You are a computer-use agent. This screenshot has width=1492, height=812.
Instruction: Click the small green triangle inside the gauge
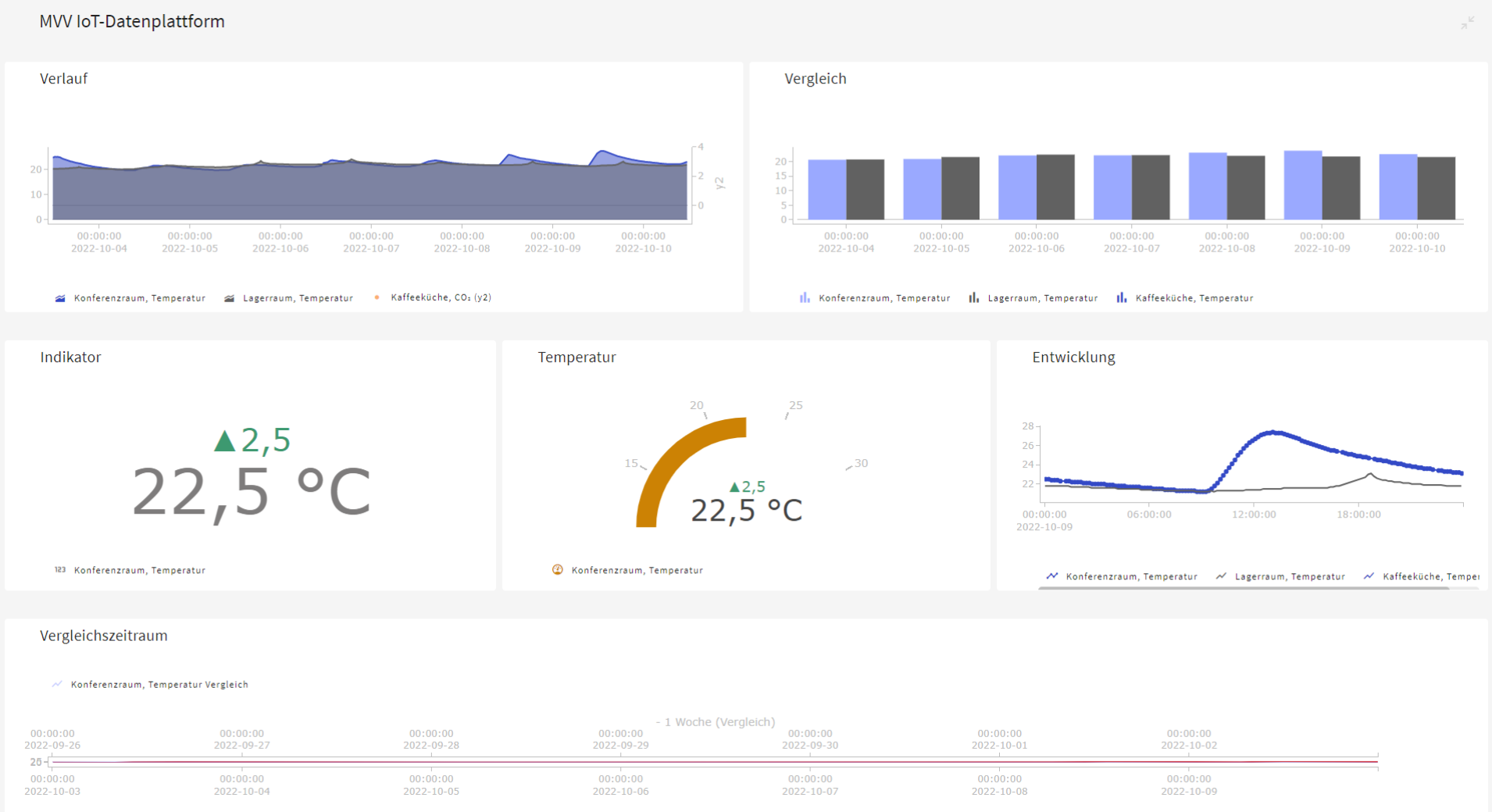(x=734, y=487)
